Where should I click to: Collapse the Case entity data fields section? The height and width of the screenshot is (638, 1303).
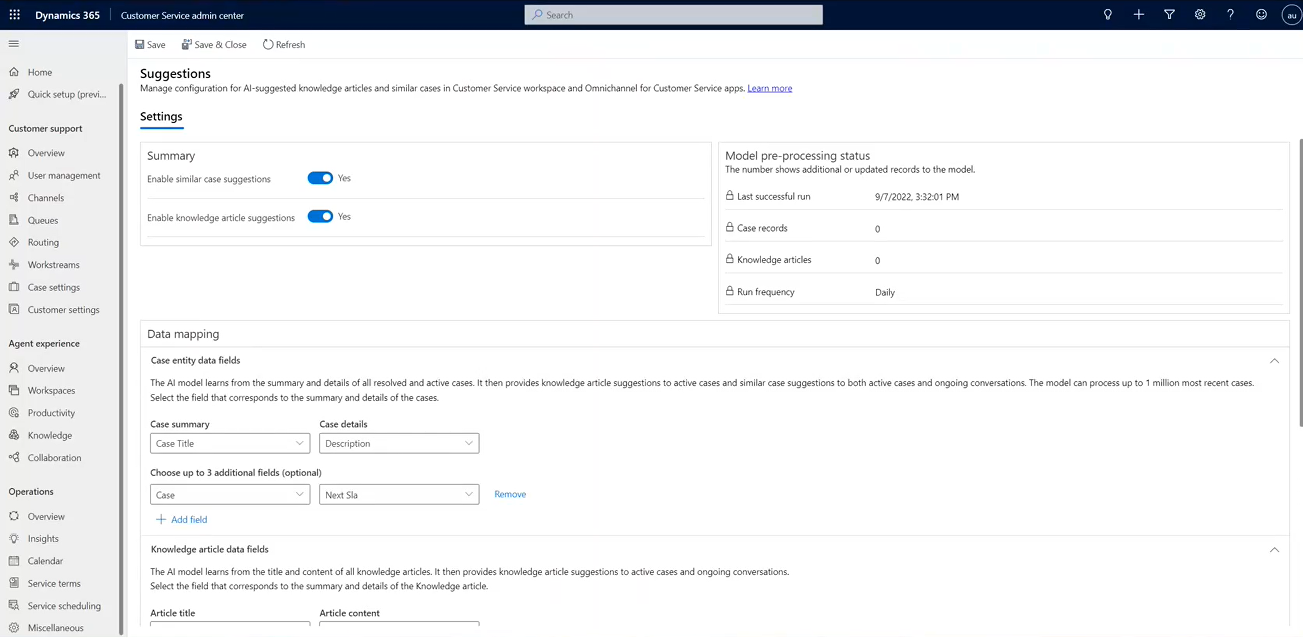(1274, 361)
